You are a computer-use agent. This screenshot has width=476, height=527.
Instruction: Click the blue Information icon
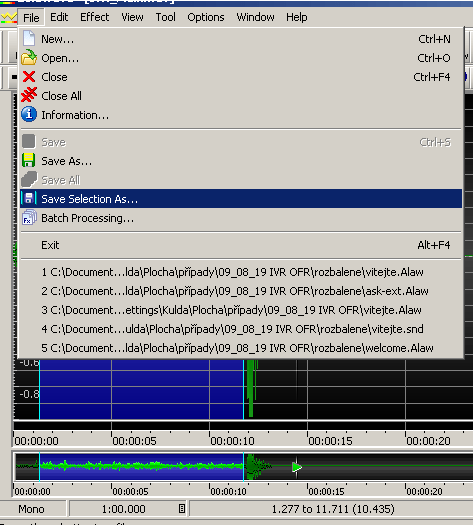pyautogui.click(x=29, y=114)
